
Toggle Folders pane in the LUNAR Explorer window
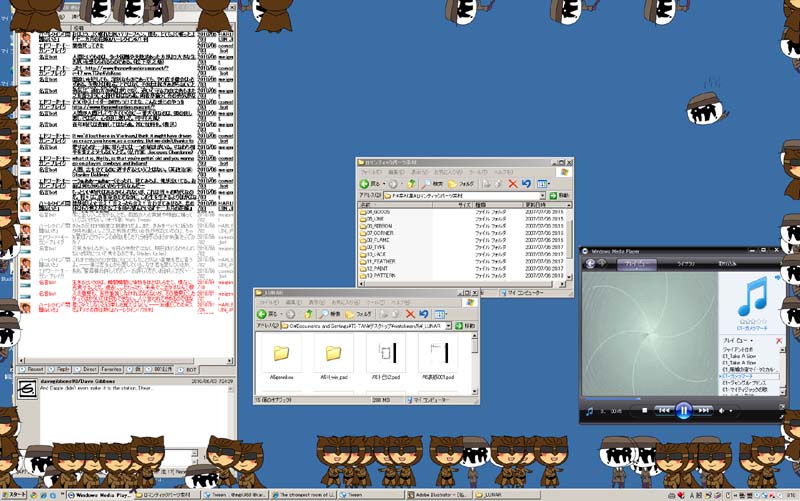pyautogui.click(x=358, y=314)
